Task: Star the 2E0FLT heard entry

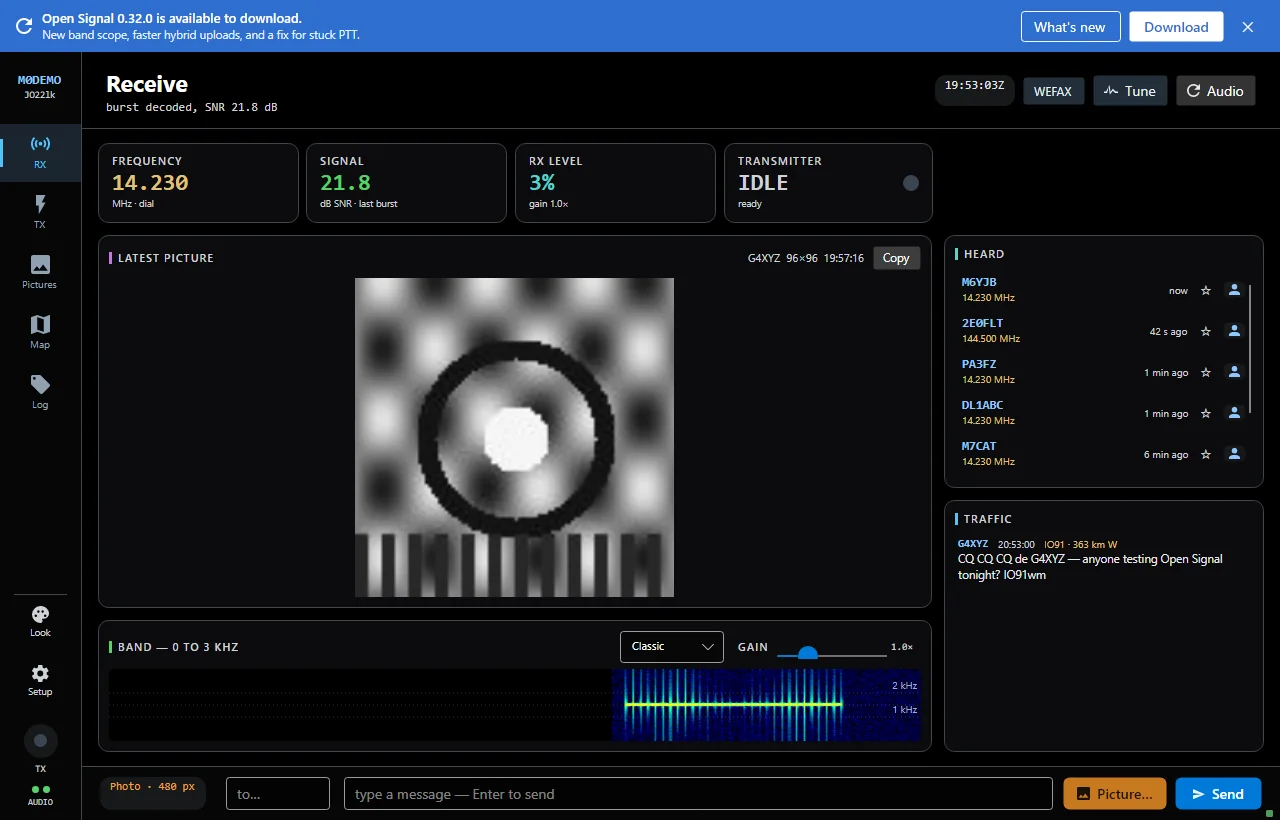Action: (1206, 331)
